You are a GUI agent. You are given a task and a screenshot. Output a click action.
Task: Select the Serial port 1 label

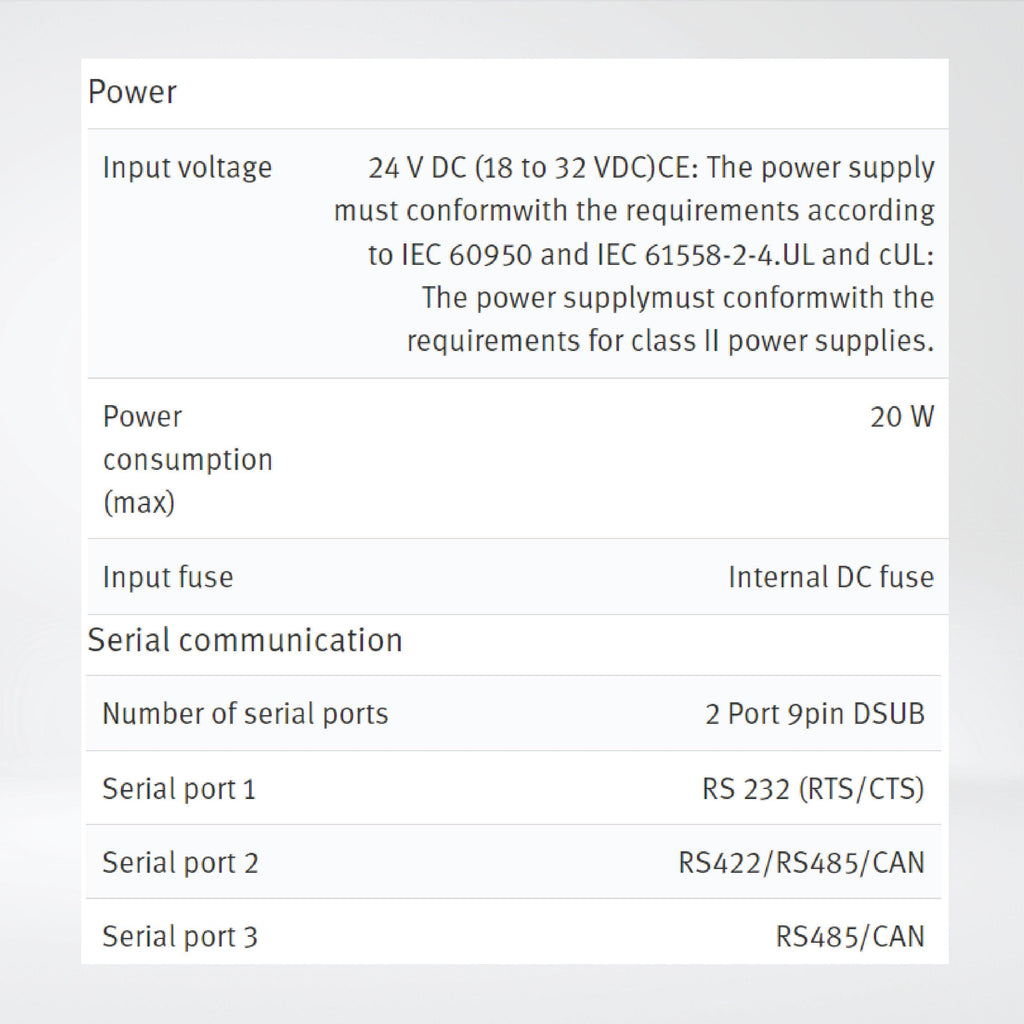pos(179,789)
